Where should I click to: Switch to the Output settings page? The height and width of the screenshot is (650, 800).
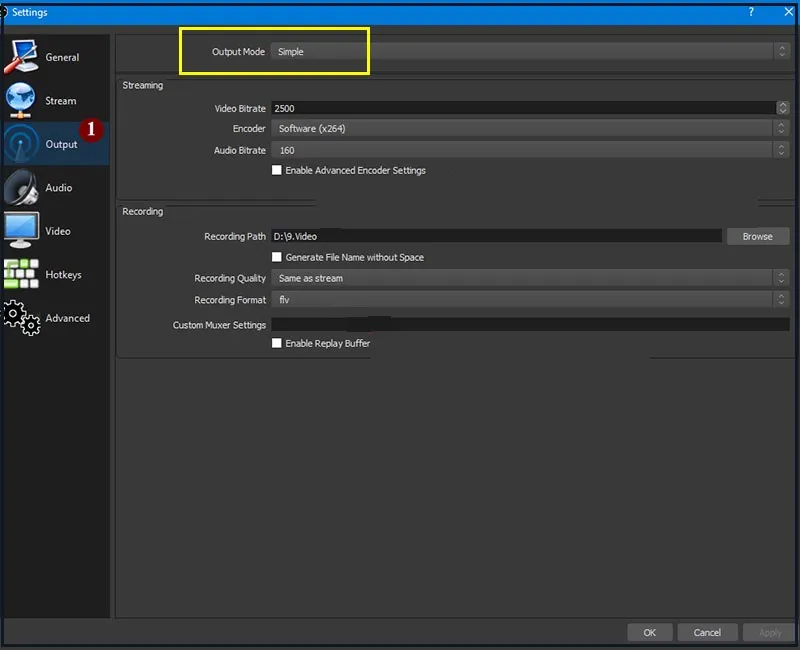(60, 143)
